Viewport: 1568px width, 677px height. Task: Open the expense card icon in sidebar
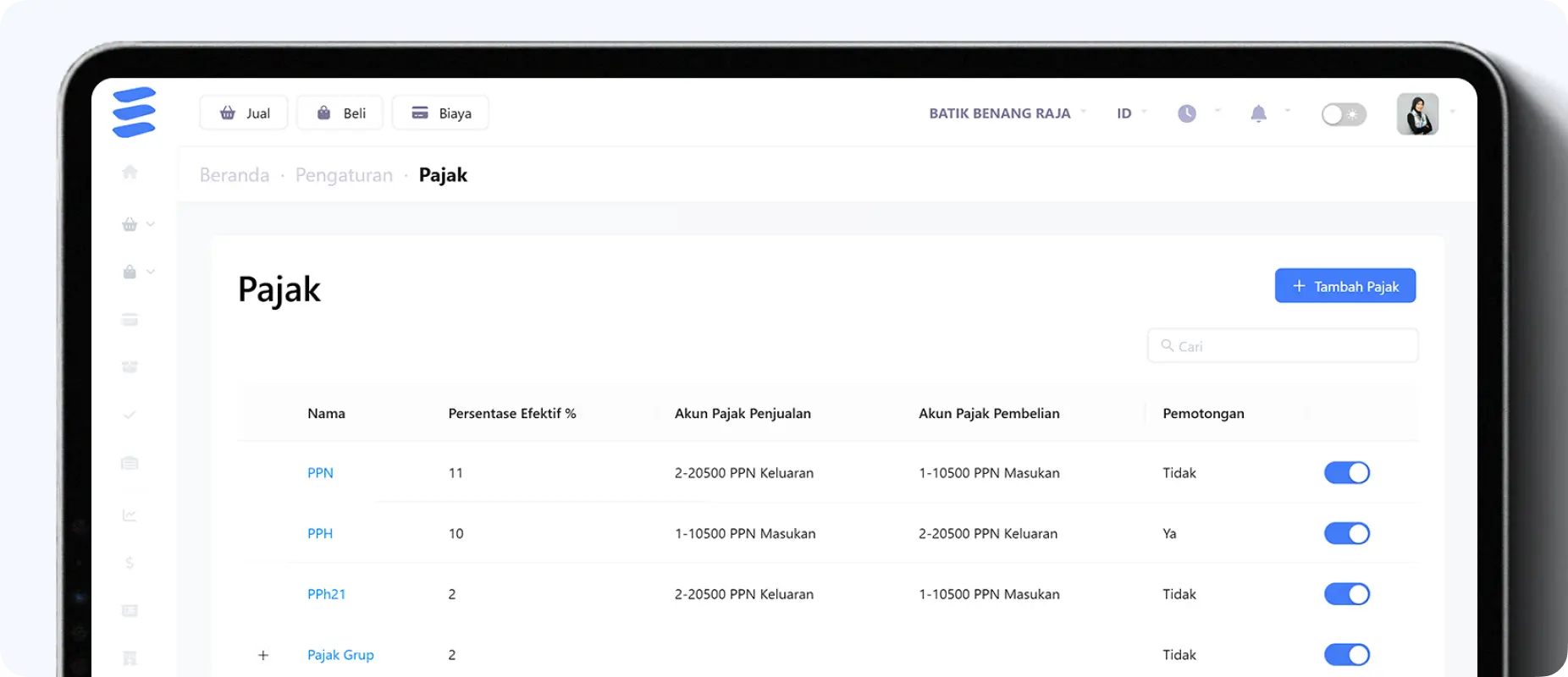pos(130,320)
